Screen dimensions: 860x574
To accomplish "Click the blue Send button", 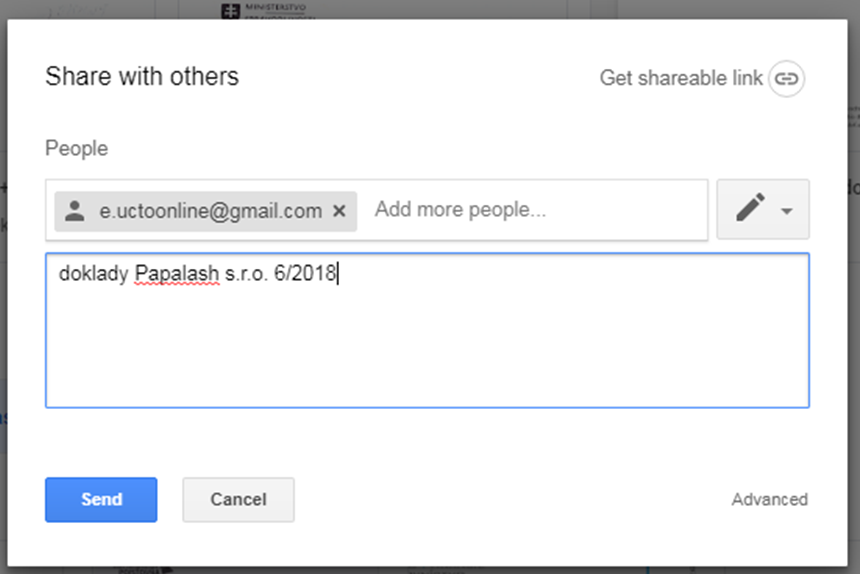I will click(x=101, y=499).
